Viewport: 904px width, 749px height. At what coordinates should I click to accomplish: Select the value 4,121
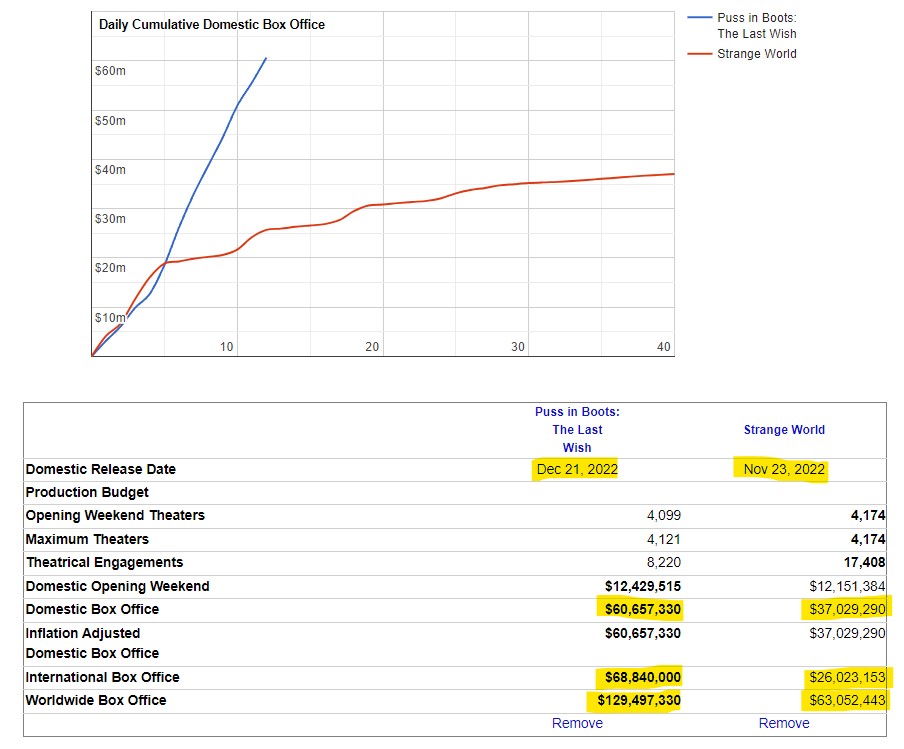coord(664,539)
